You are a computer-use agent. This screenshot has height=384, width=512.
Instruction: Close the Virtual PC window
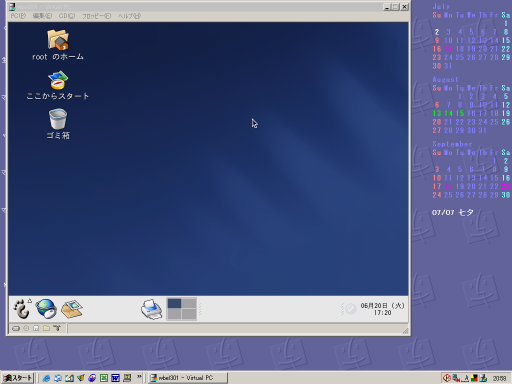pyautogui.click(x=404, y=7)
